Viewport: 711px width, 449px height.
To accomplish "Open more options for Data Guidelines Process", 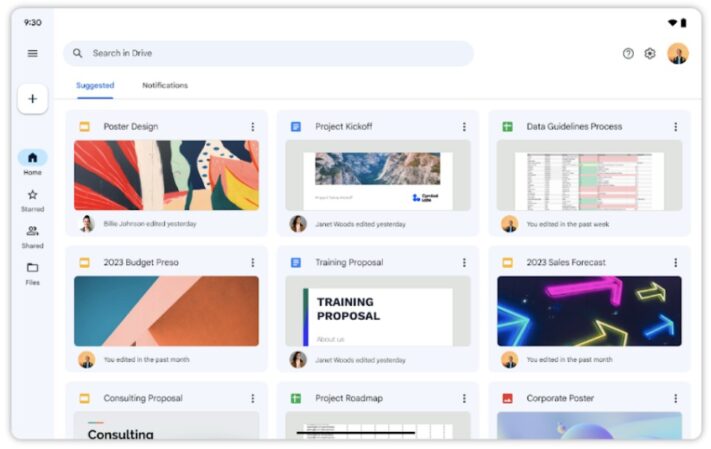I will (x=675, y=127).
